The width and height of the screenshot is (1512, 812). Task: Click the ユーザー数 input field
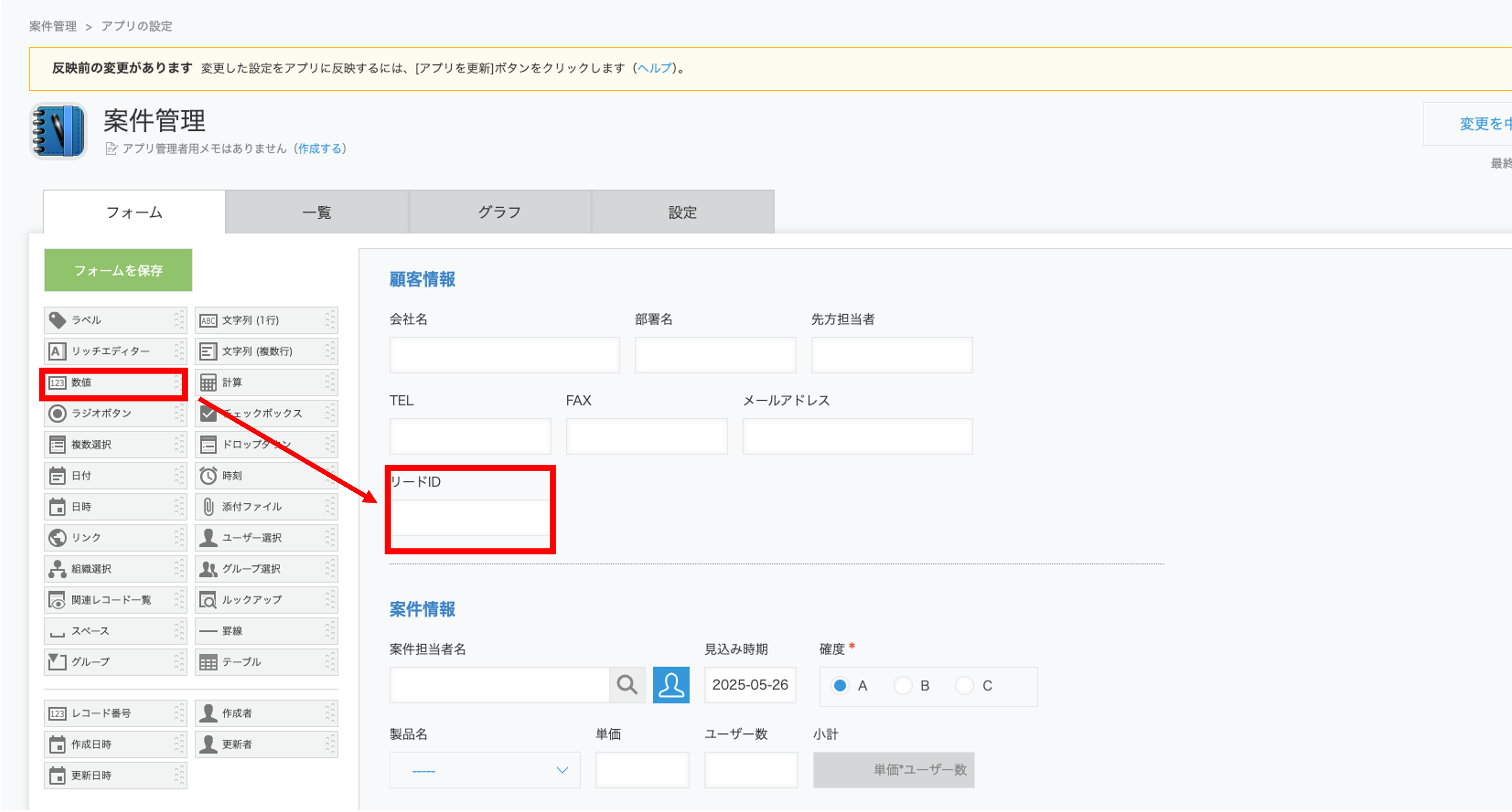[x=751, y=771]
